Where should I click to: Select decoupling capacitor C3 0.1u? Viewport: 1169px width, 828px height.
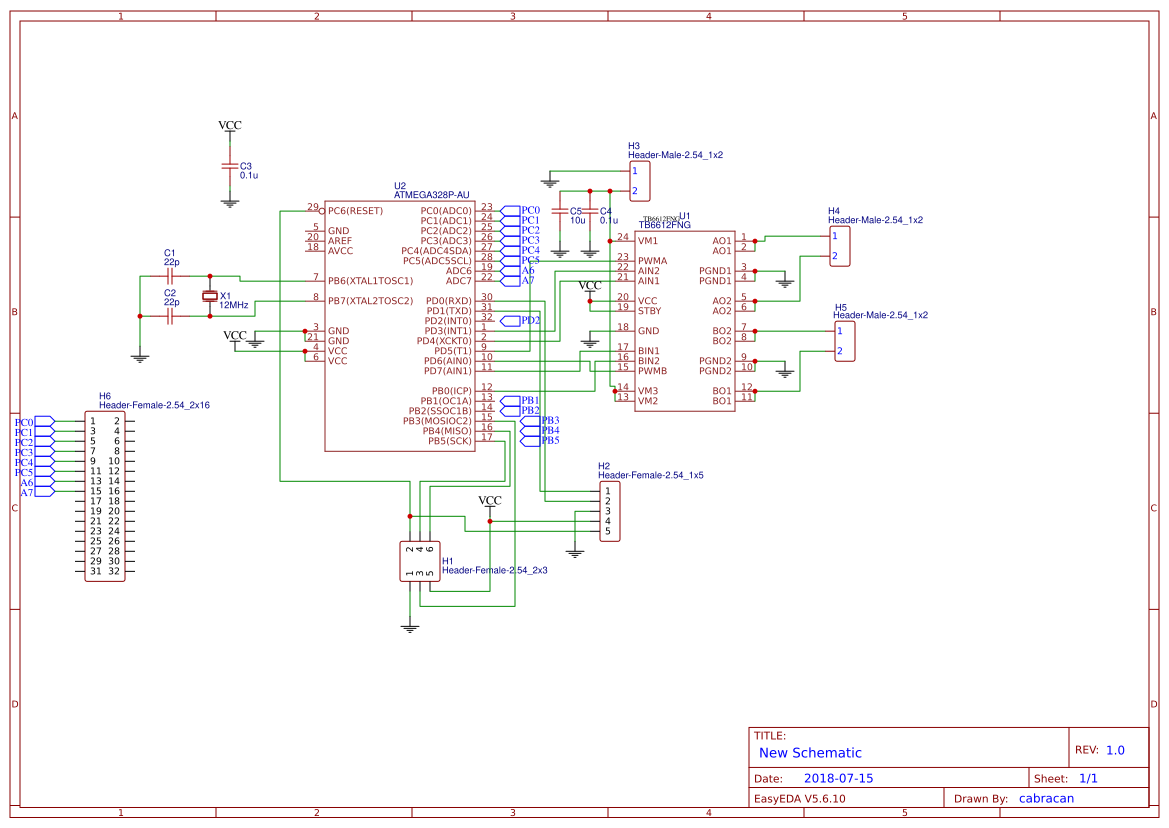(x=230, y=168)
